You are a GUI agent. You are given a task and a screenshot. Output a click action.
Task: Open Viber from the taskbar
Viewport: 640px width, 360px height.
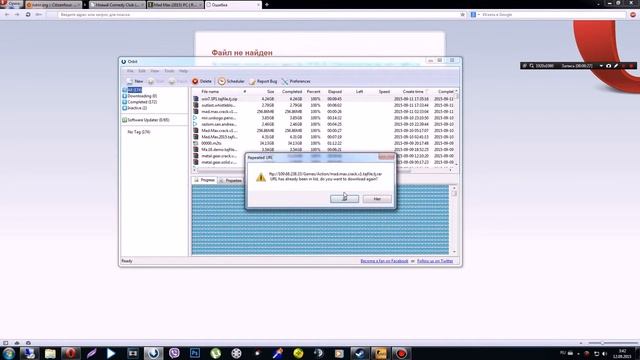[x=174, y=353]
